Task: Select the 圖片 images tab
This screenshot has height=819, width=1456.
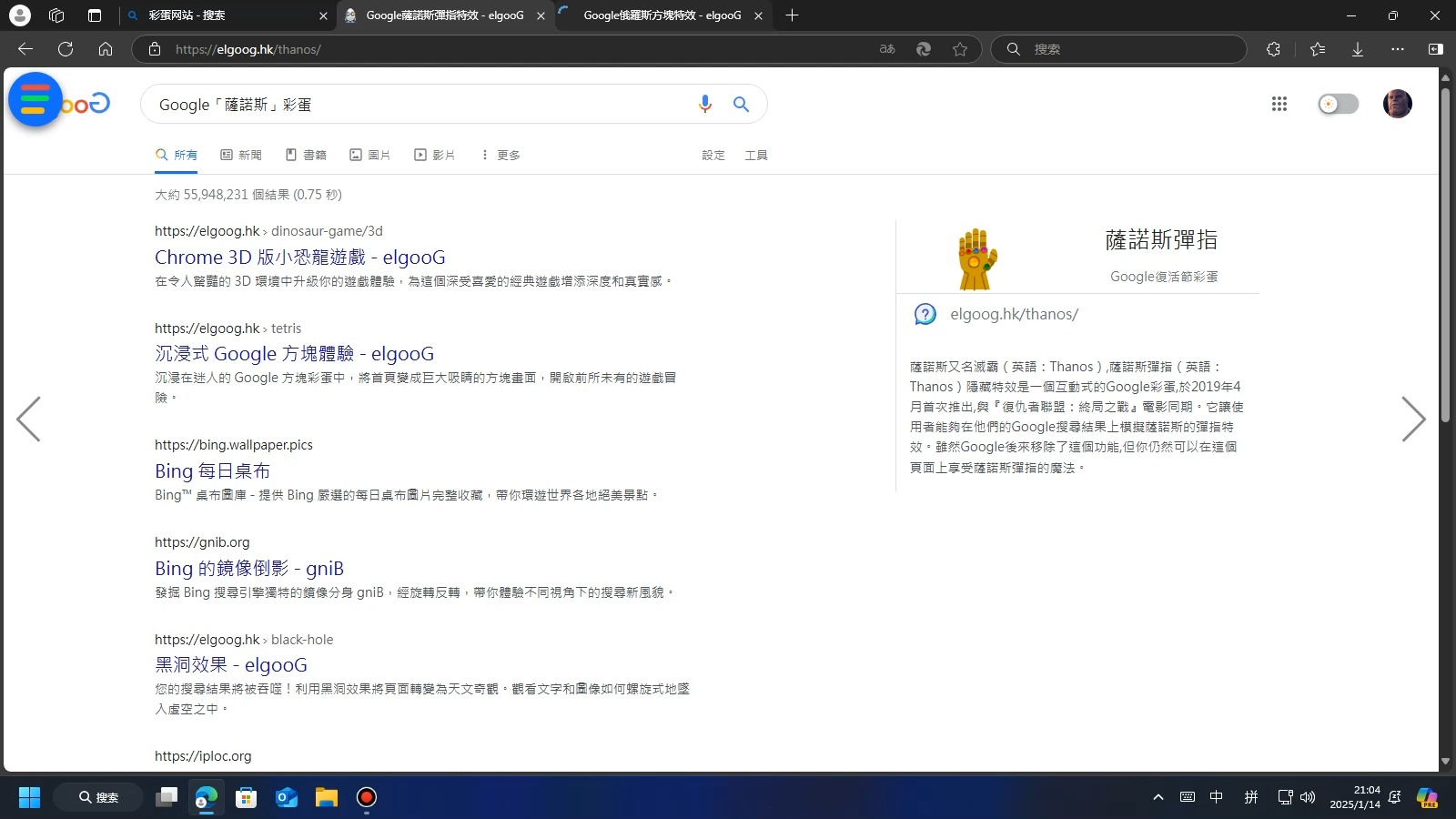Action: click(x=370, y=155)
